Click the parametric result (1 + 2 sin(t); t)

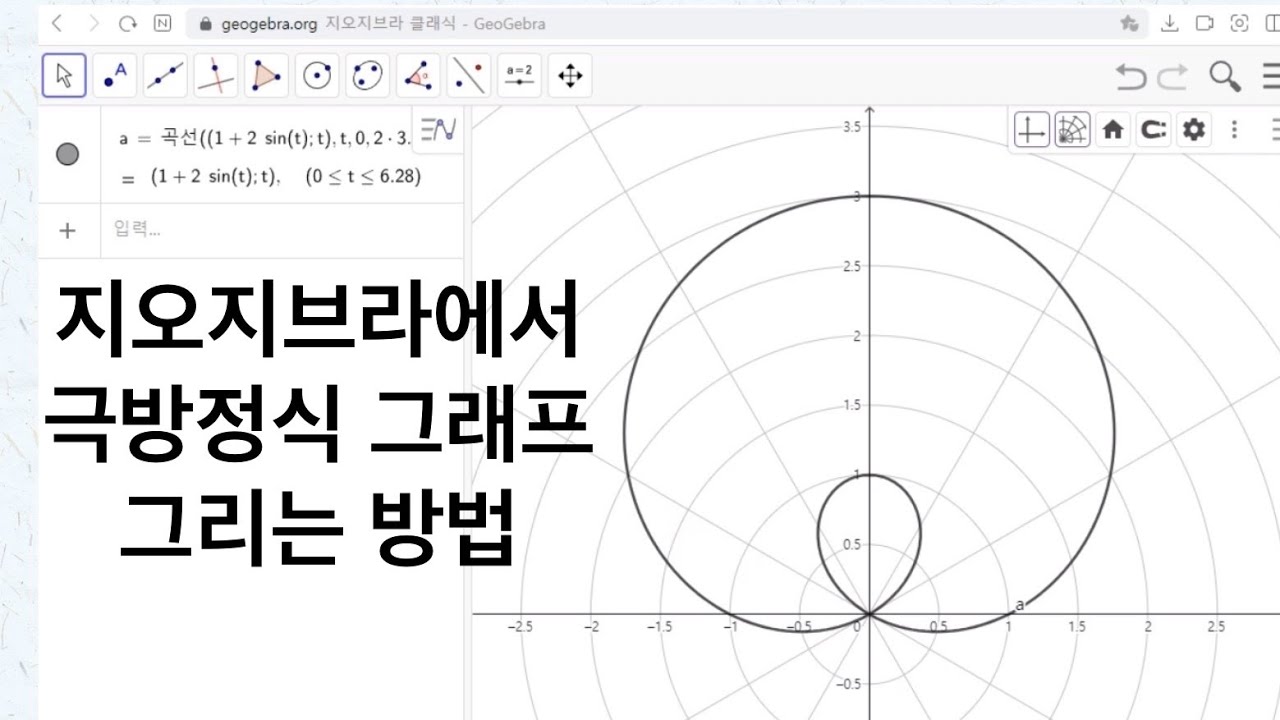click(x=212, y=177)
